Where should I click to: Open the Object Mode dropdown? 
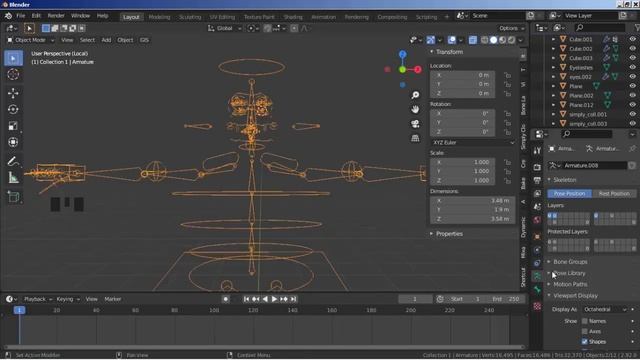click(30, 40)
